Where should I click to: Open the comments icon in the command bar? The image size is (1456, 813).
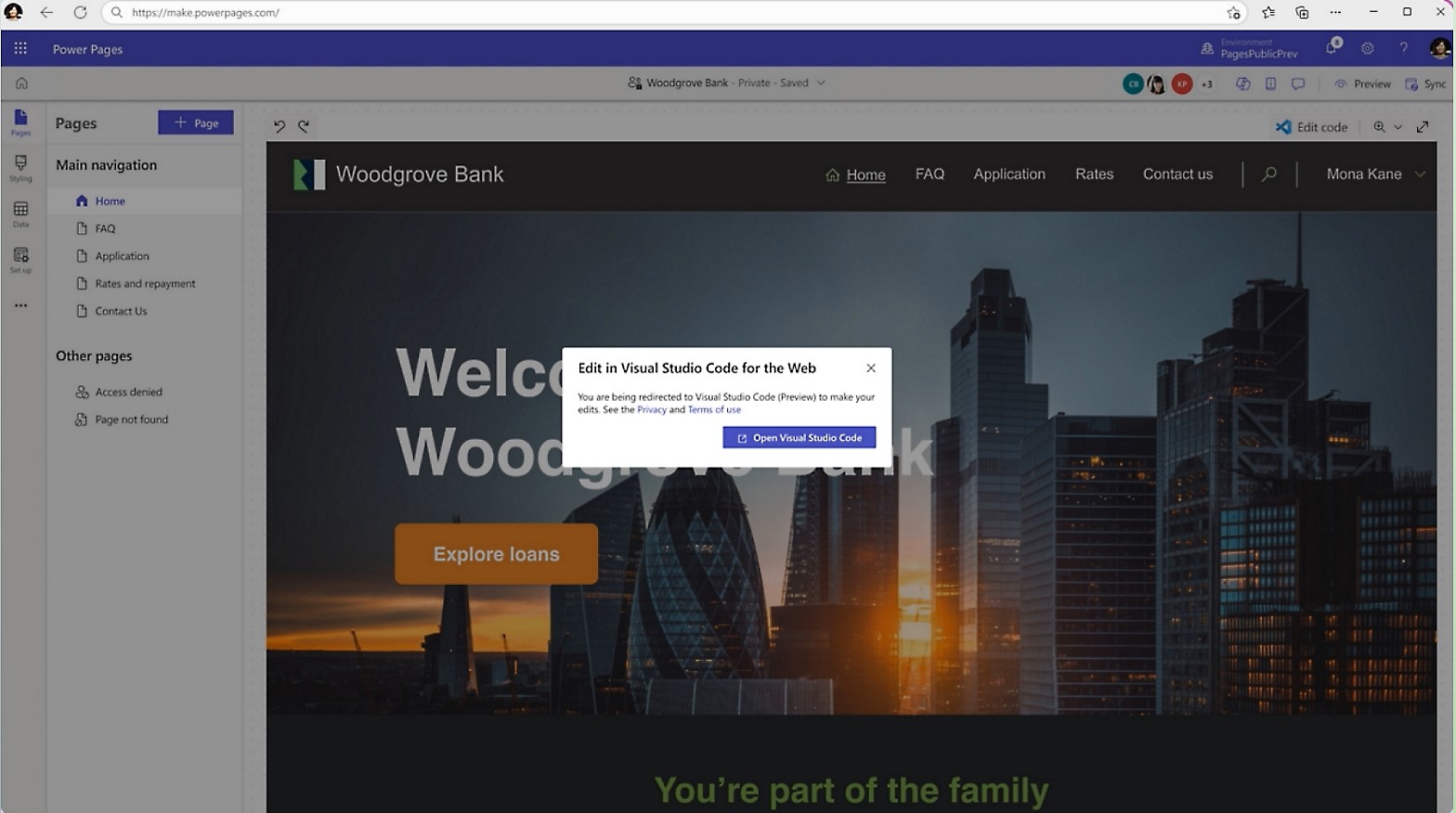point(1298,84)
